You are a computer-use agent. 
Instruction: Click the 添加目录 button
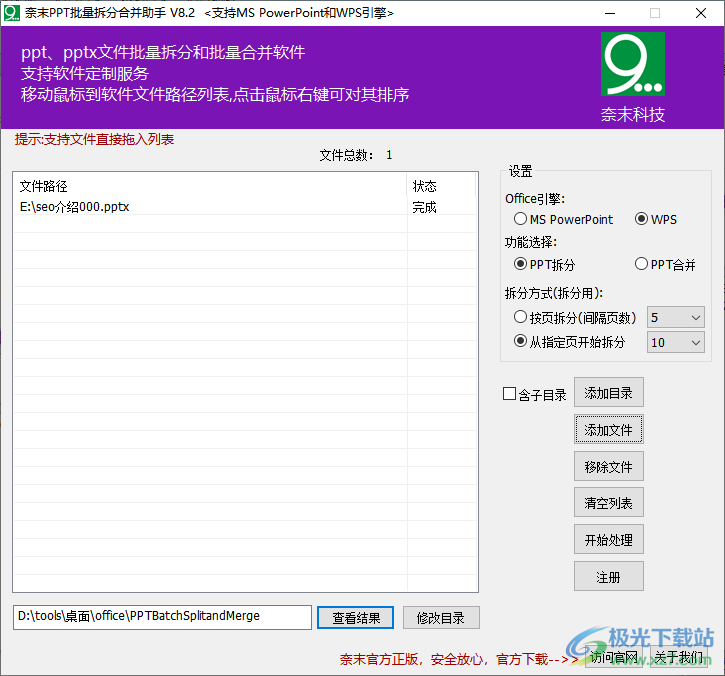pyautogui.click(x=608, y=393)
